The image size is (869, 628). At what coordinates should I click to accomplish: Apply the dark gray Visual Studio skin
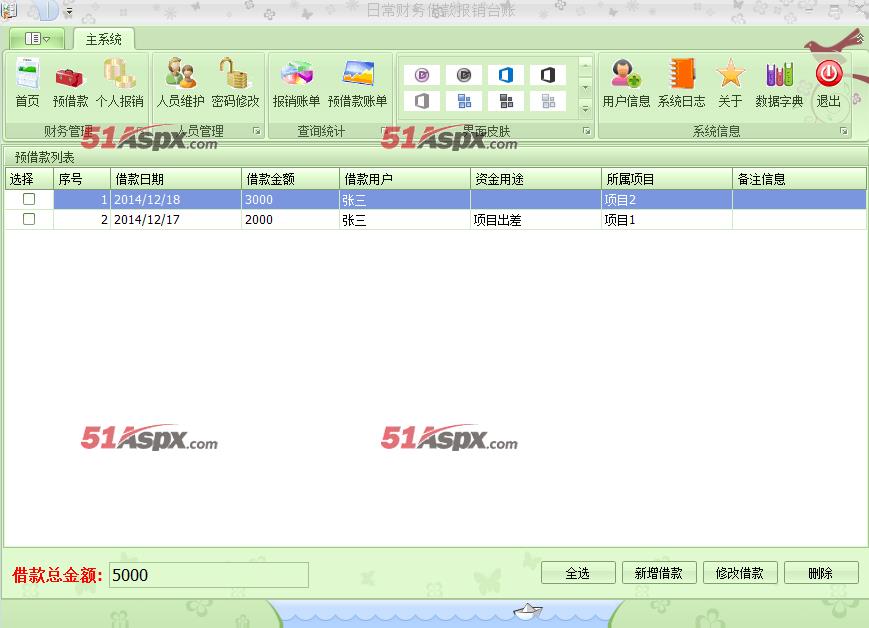tap(464, 75)
